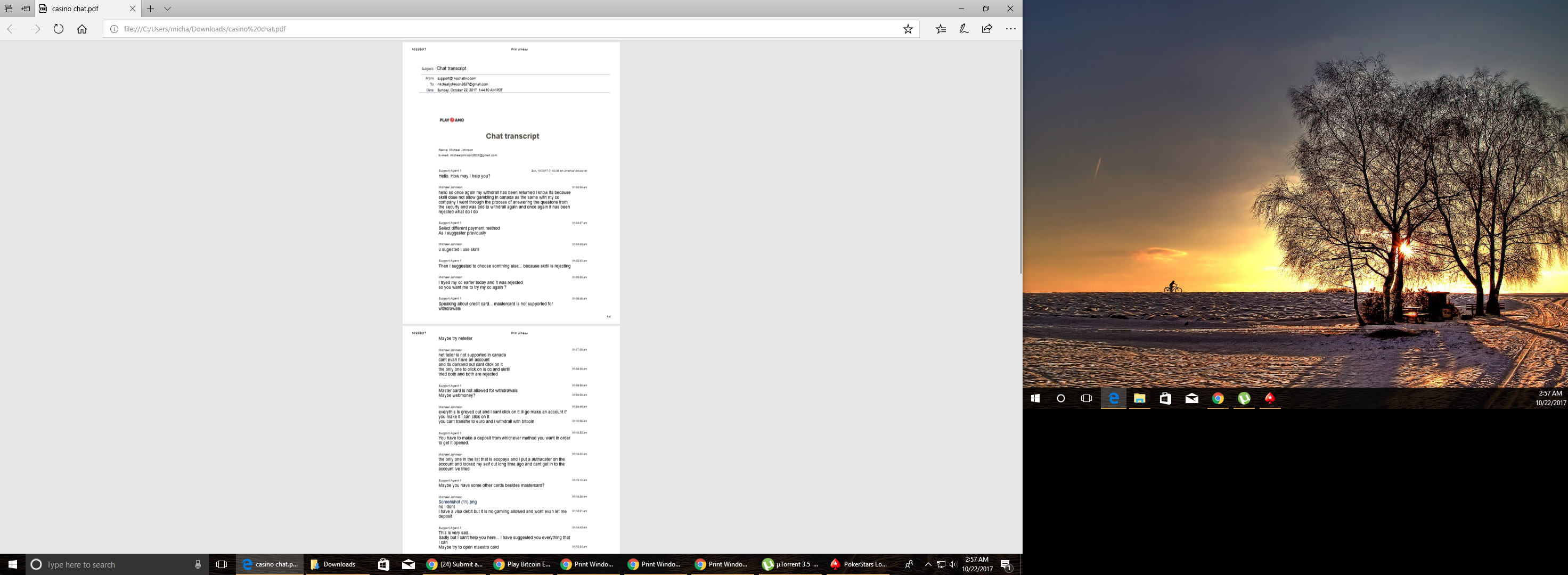Image resolution: width=1568 pixels, height=575 pixels.
Task: Click the 'Hello. How may I help you?' line
Action: pyautogui.click(x=464, y=176)
